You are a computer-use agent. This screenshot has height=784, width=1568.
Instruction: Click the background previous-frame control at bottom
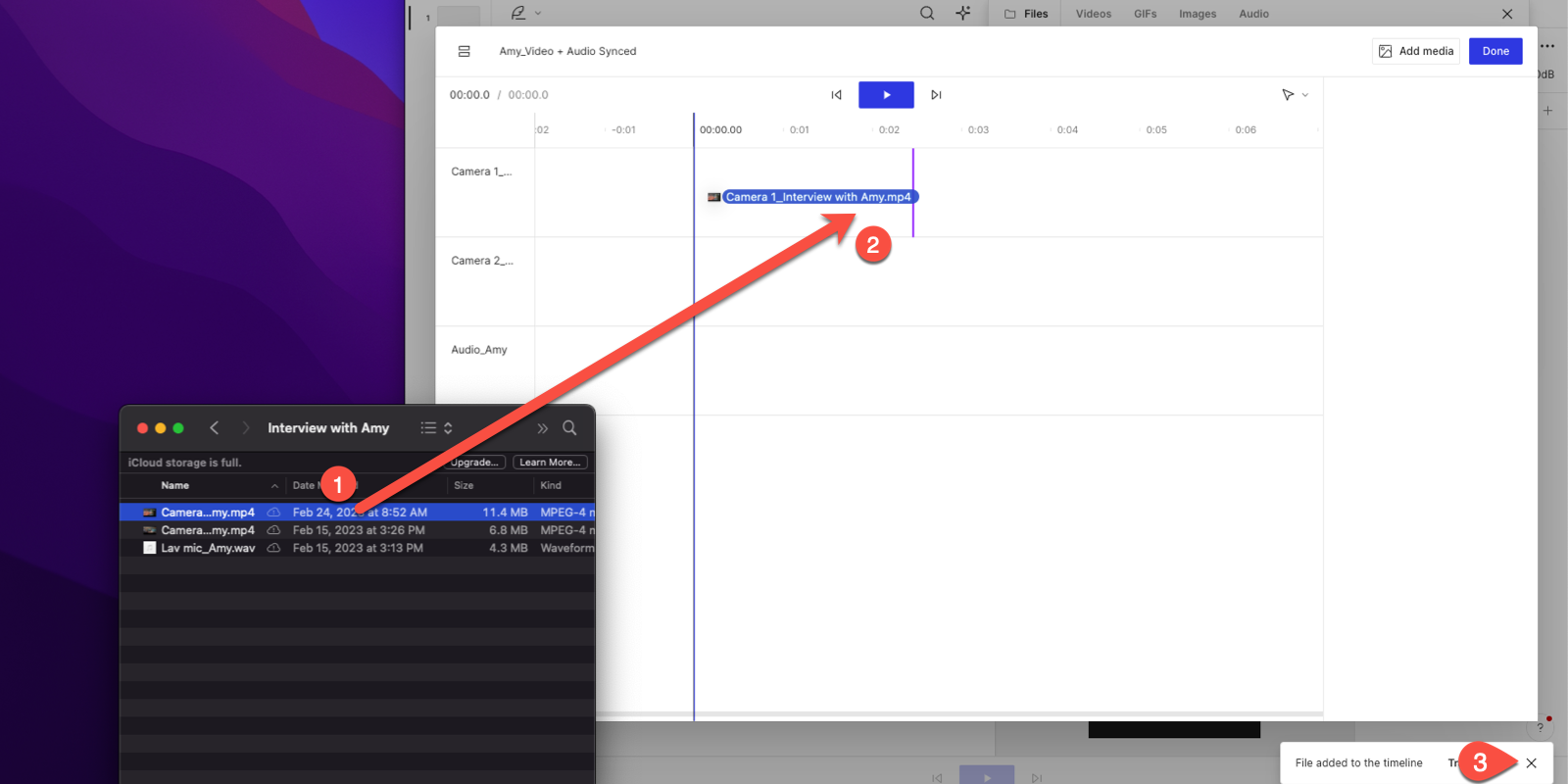coord(937,777)
